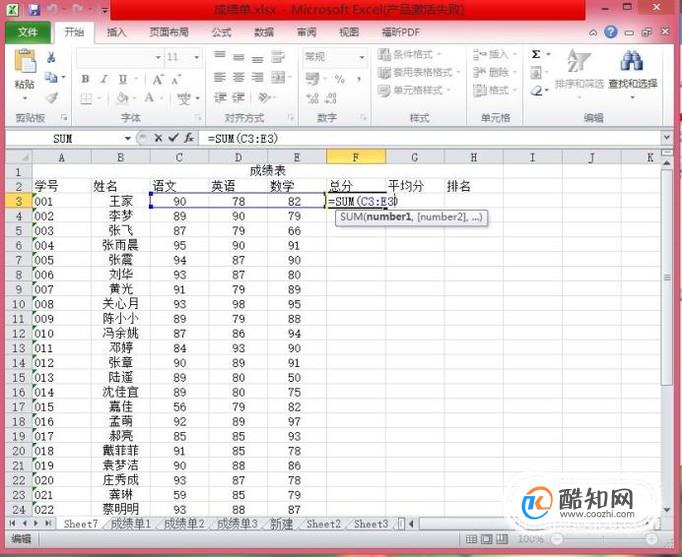
Task: Click the Merge and Center icon
Action: 278,77
